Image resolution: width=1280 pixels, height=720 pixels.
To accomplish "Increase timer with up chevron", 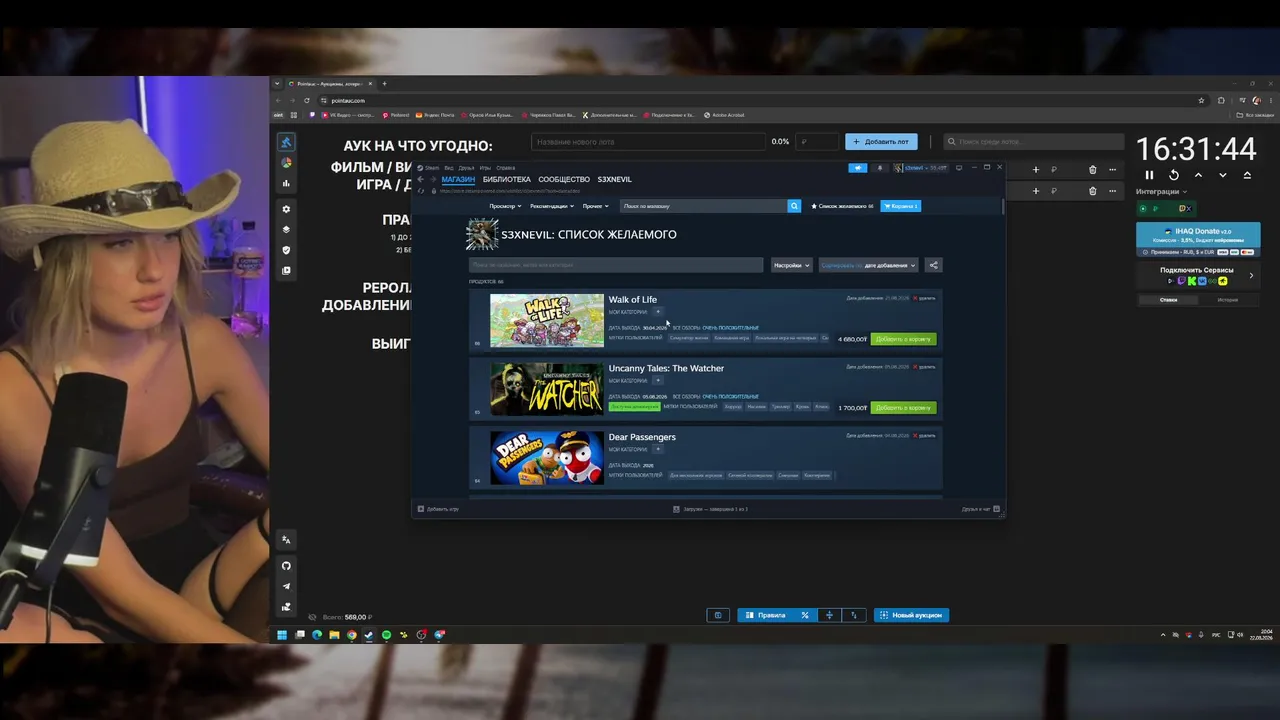I will point(1198,175).
